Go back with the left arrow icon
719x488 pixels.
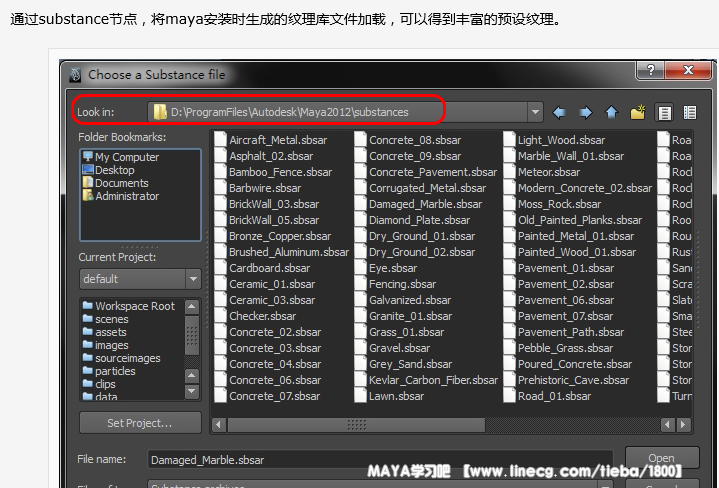click(x=559, y=112)
